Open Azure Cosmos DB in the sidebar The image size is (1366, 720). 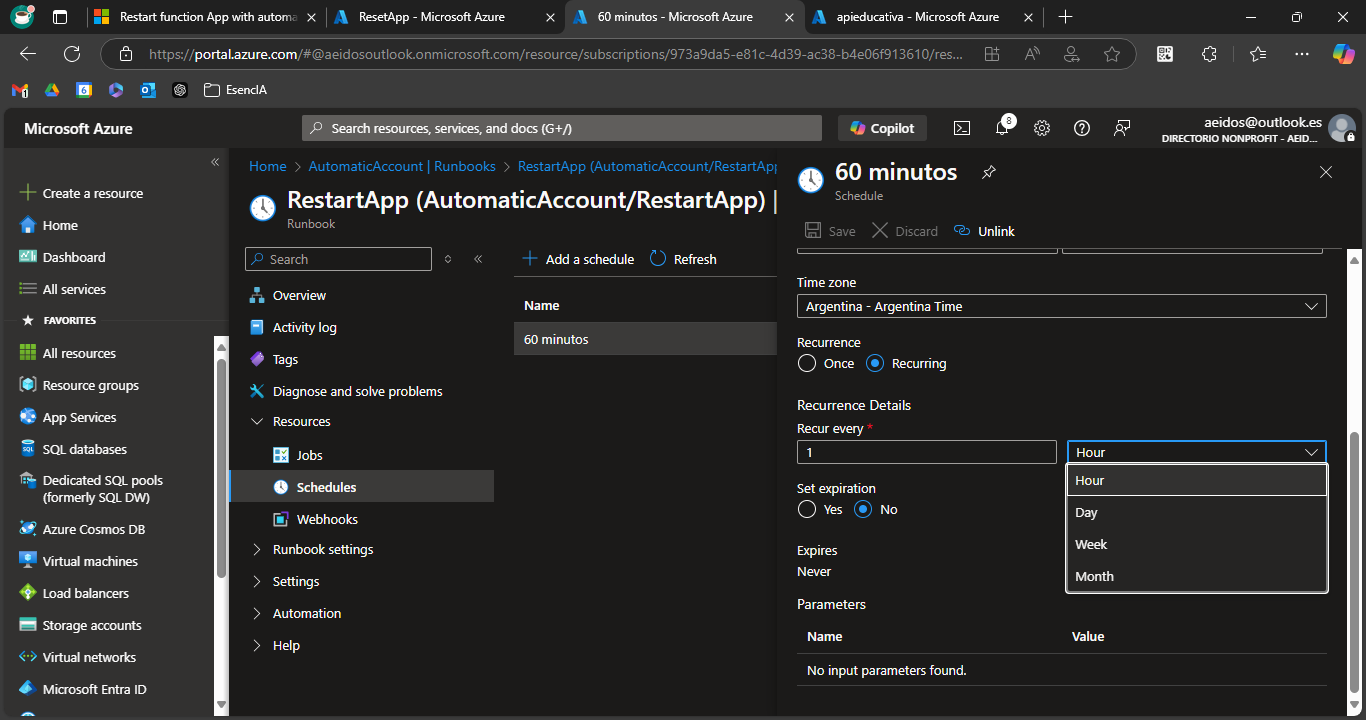coord(93,529)
